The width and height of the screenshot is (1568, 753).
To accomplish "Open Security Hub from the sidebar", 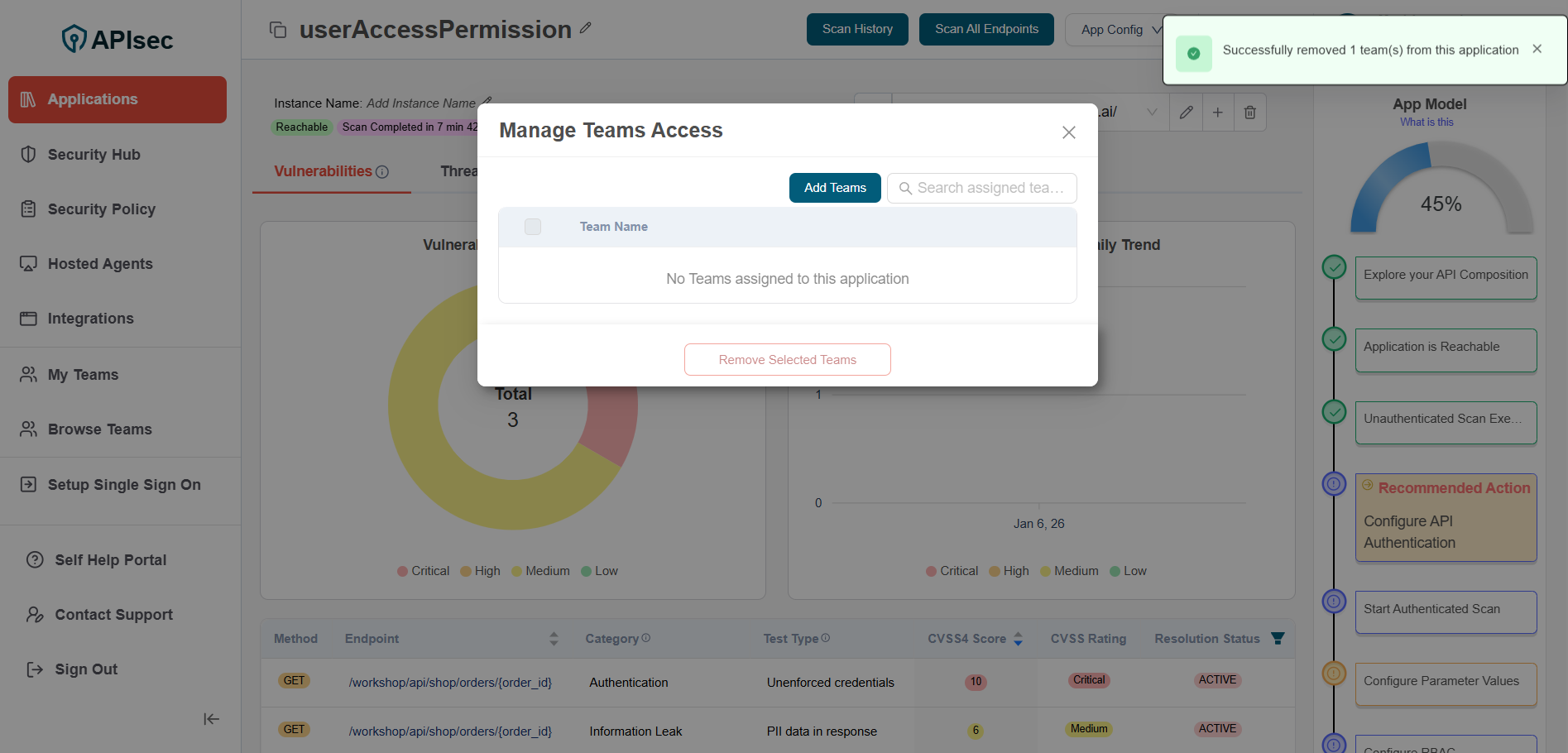I will [94, 155].
